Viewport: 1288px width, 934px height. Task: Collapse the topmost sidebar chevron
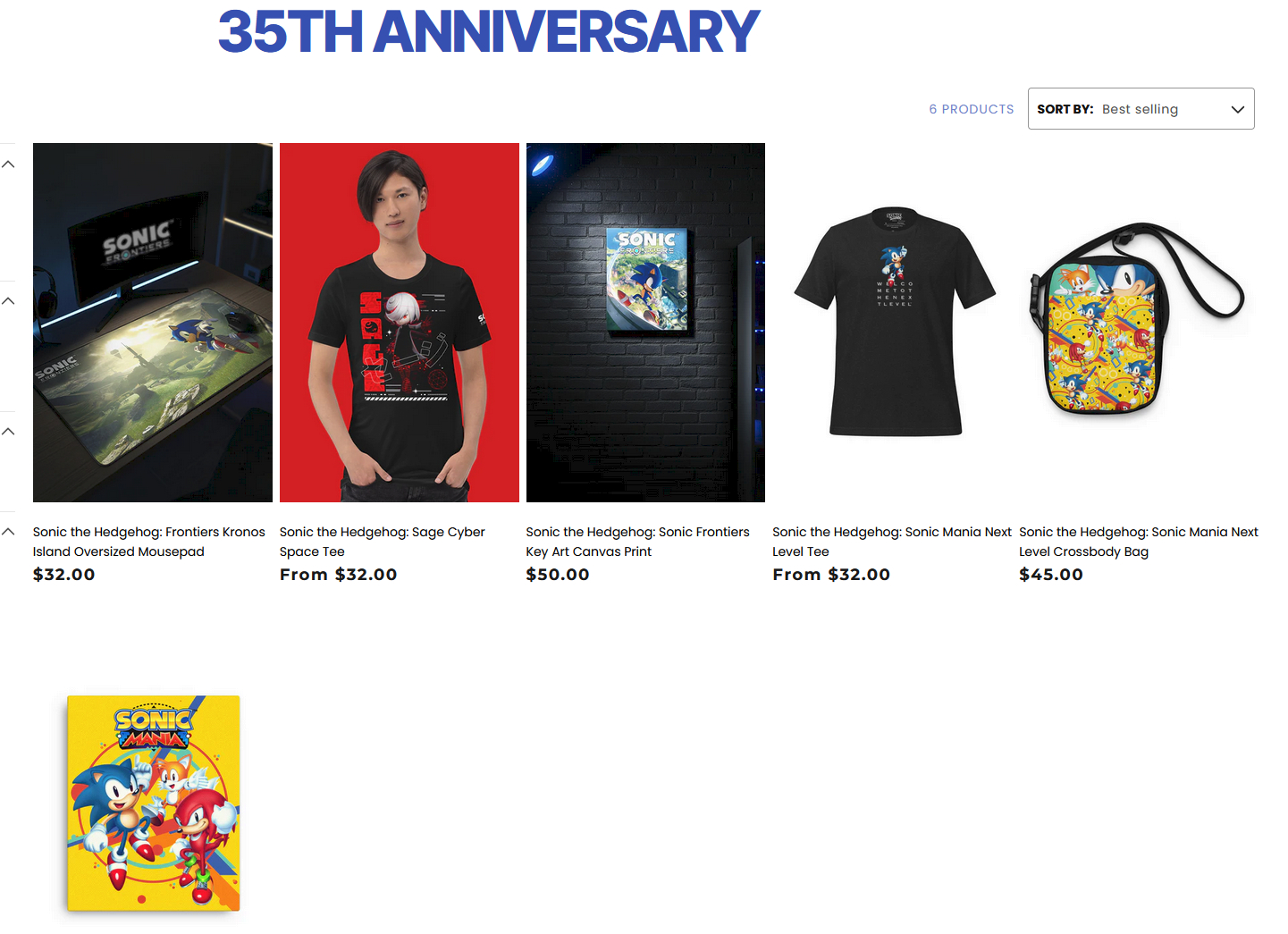[x=8, y=164]
